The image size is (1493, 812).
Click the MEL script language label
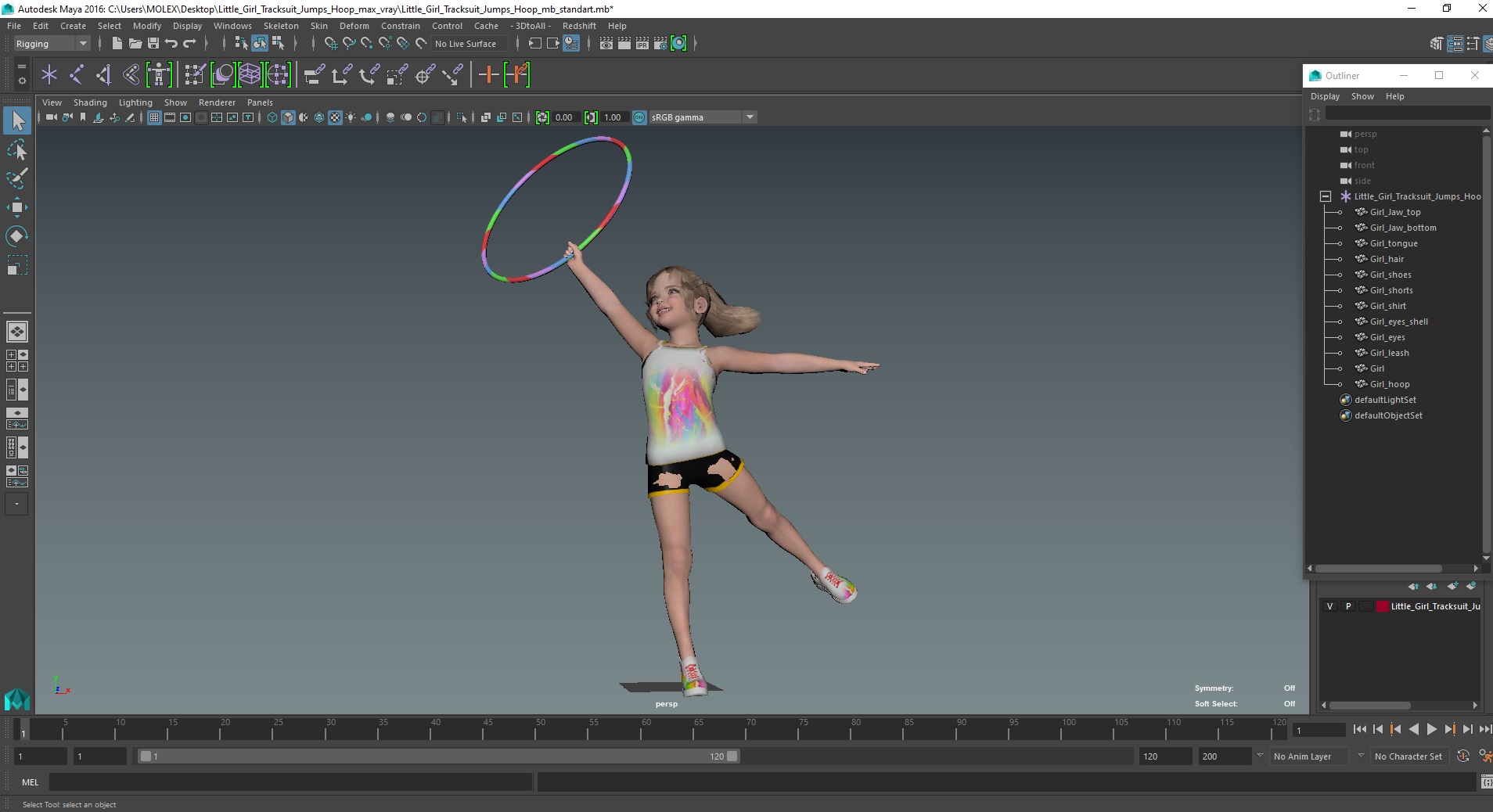(x=30, y=782)
